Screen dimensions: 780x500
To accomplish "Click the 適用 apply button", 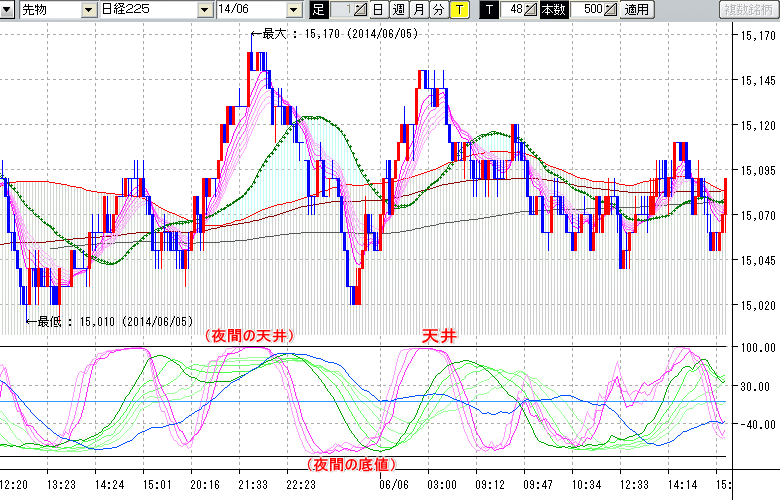I will tap(636, 10).
